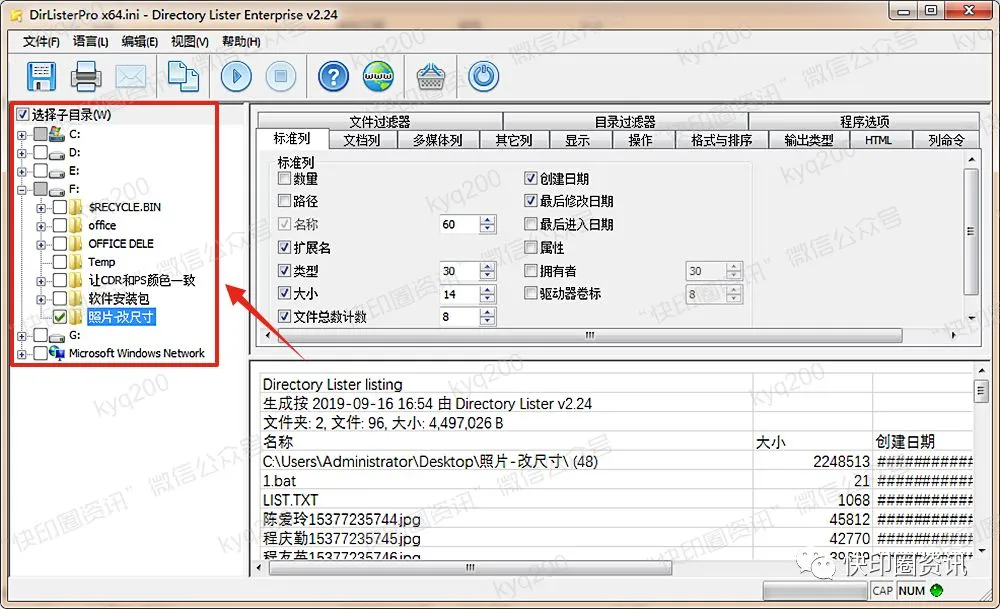Enable the 最后进入日期 checkbox
Viewport: 1000px width, 609px height.
(531, 224)
